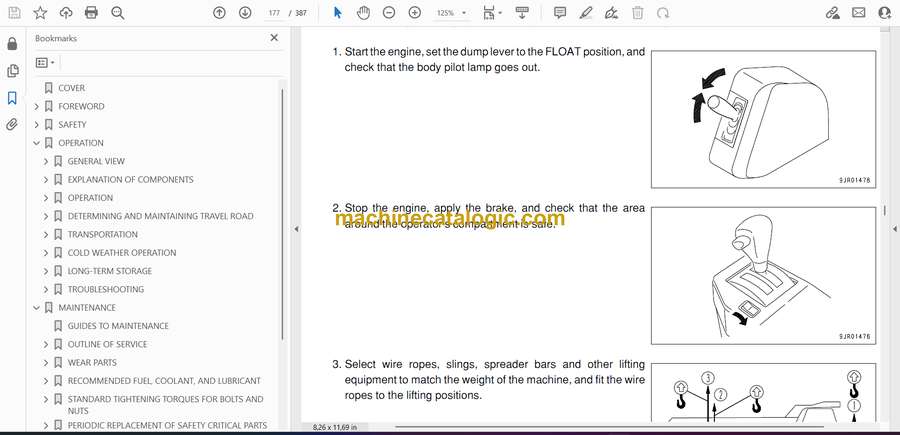Open the 125% zoom level dropdown
Screen dimensions: 900x435
(451, 13)
